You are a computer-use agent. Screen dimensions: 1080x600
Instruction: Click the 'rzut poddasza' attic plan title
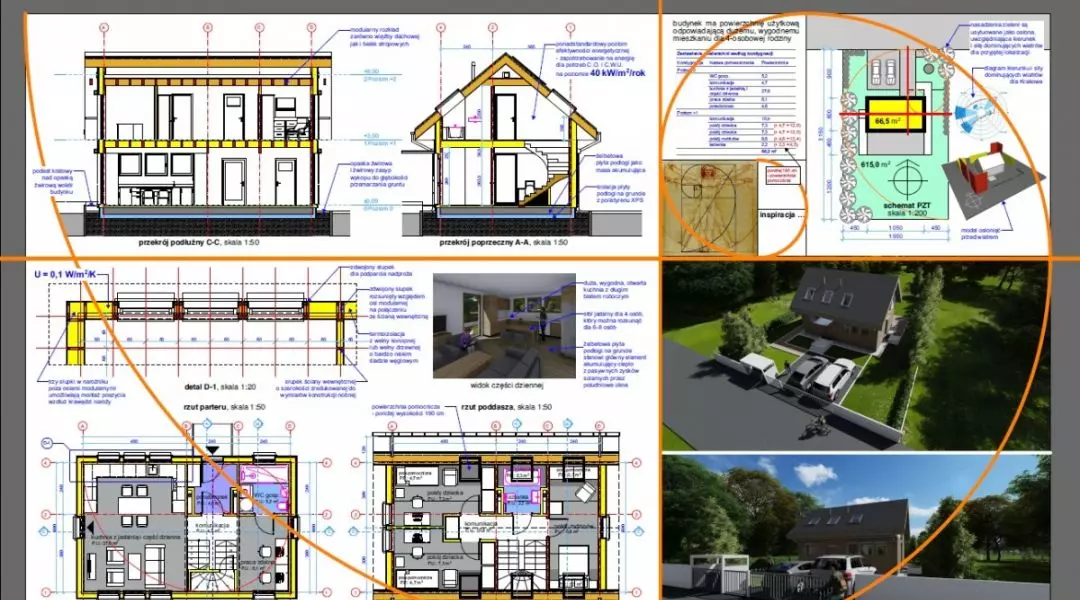506,407
